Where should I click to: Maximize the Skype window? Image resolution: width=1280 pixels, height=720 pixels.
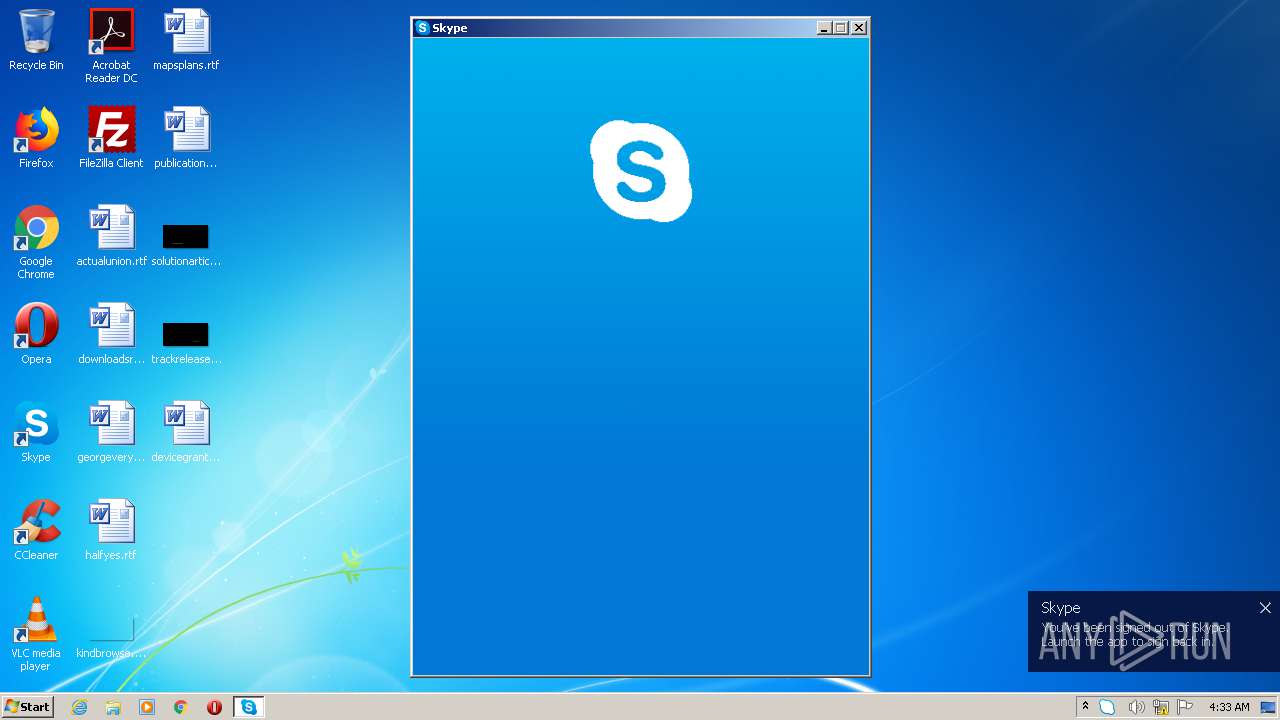[x=841, y=28]
